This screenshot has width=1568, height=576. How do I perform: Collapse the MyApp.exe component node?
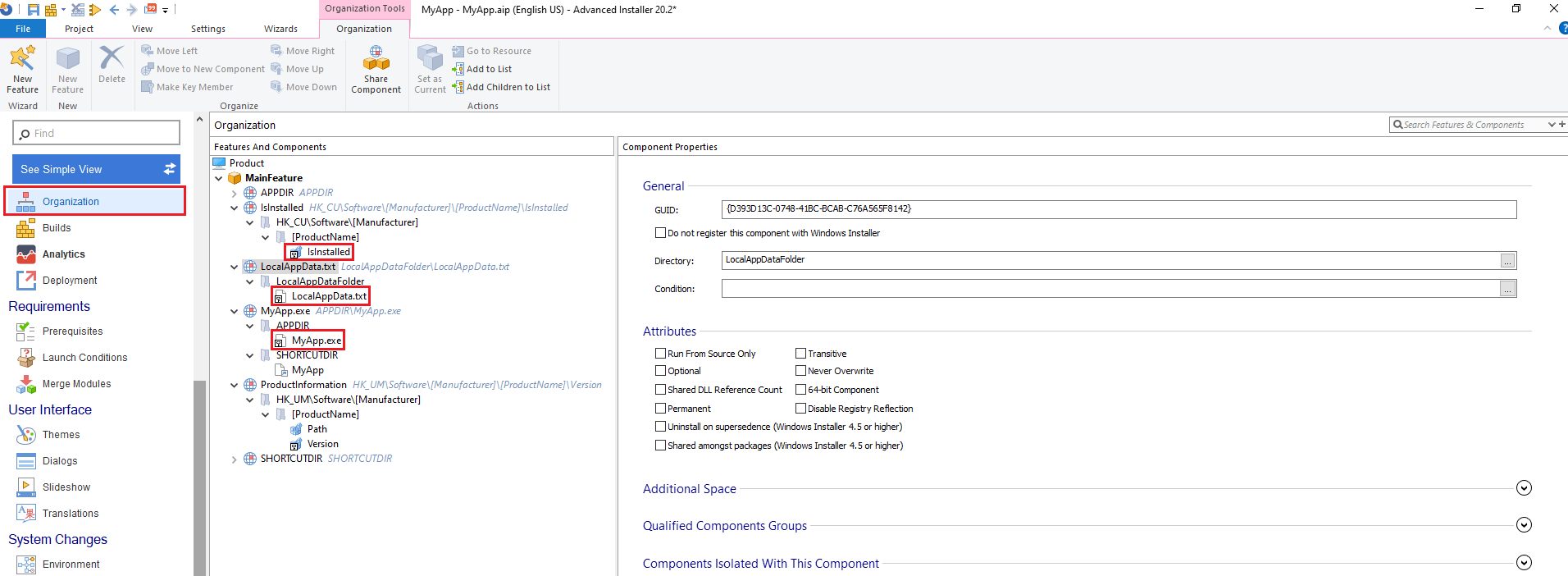coord(235,311)
